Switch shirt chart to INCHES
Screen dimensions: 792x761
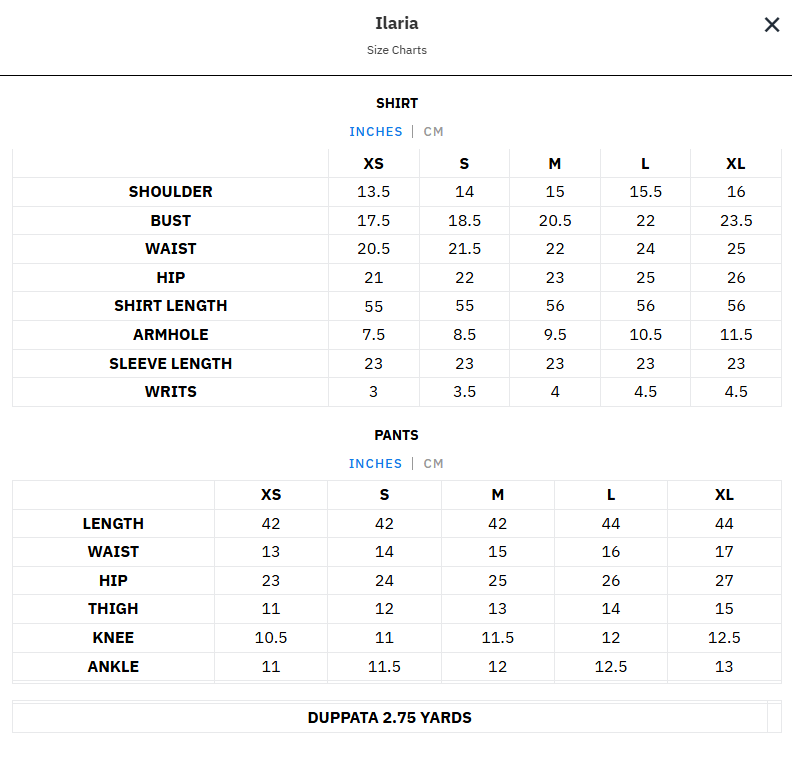[x=376, y=132]
